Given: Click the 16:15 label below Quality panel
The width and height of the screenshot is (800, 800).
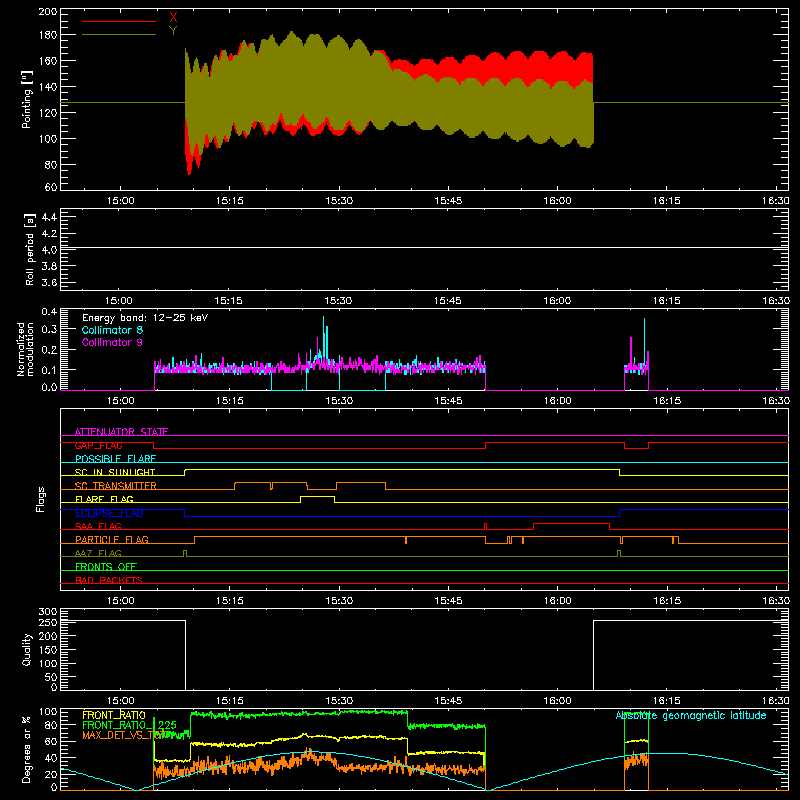Looking at the screenshot, I should (666, 701).
